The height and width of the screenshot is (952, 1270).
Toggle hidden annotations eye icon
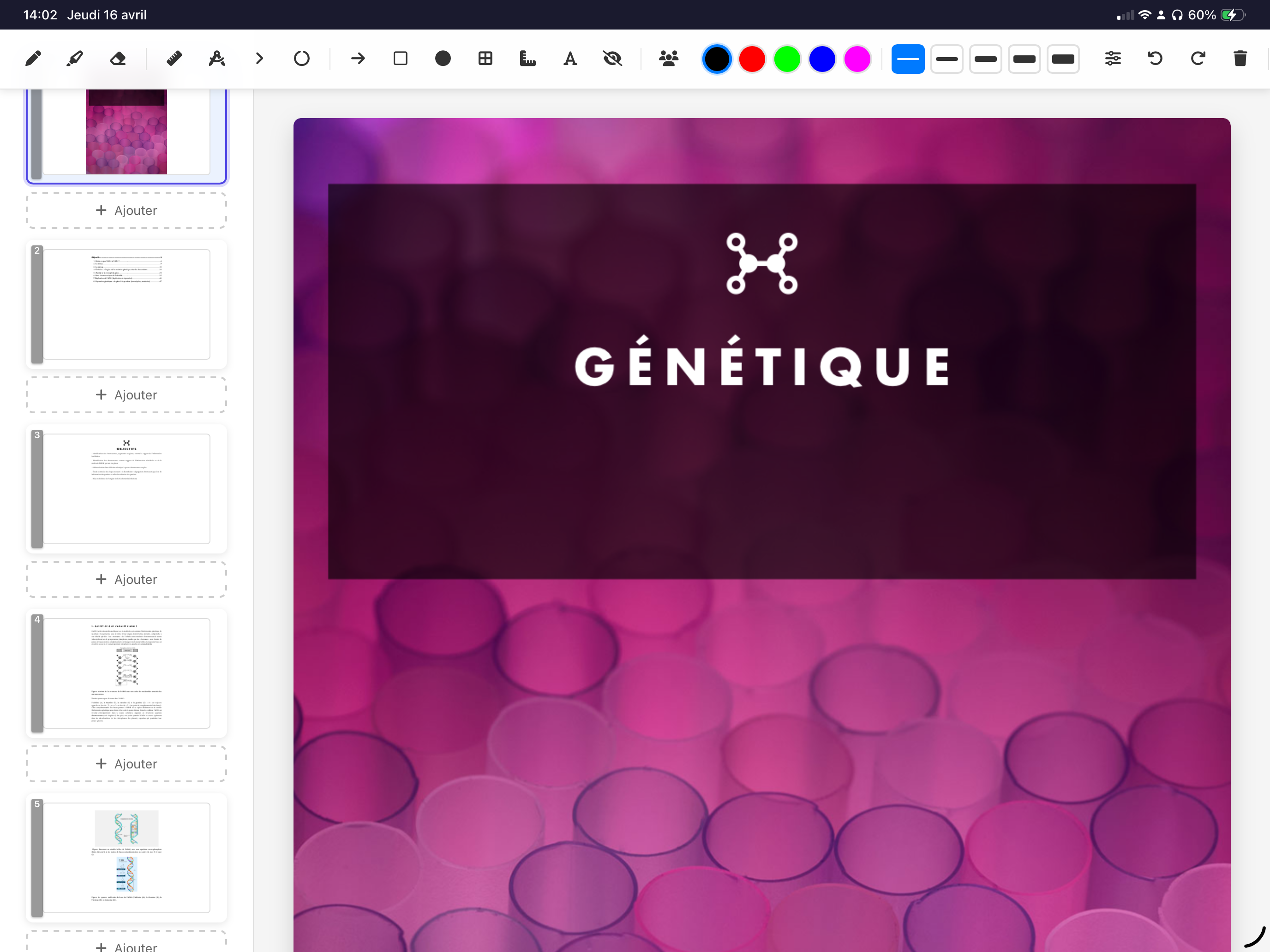(612, 59)
